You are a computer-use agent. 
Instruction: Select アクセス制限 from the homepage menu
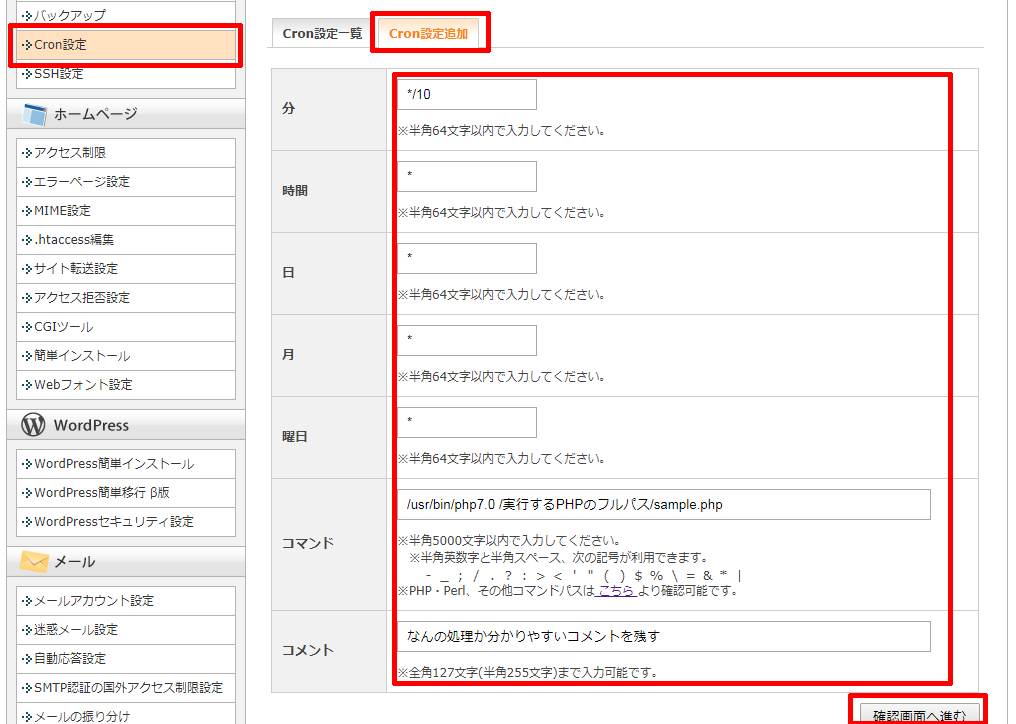pyautogui.click(x=70, y=153)
